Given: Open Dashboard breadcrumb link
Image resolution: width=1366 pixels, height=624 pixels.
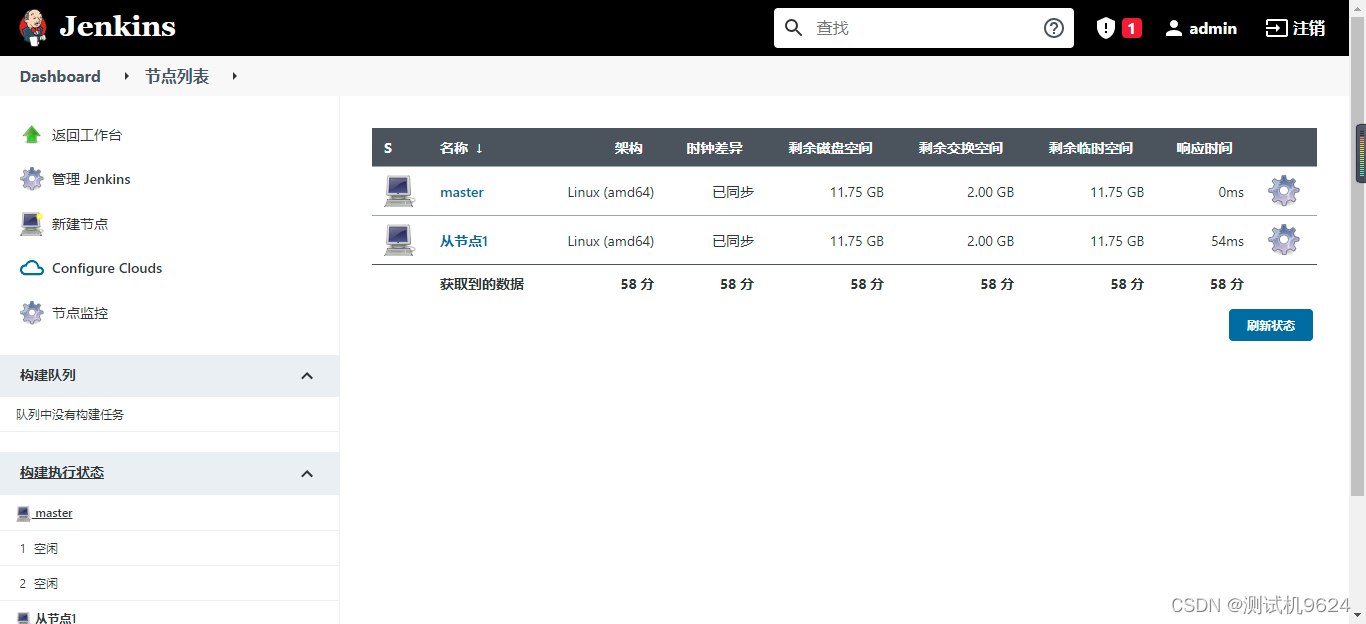Looking at the screenshot, I should (60, 76).
